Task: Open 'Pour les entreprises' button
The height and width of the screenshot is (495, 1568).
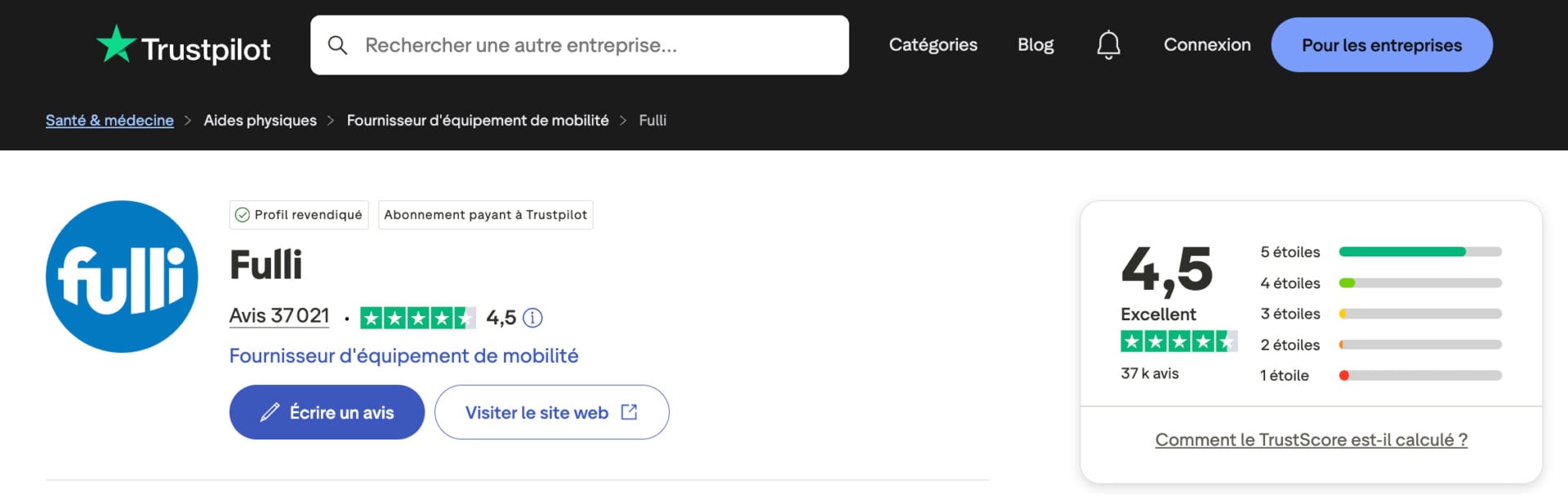Action: coord(1382,45)
